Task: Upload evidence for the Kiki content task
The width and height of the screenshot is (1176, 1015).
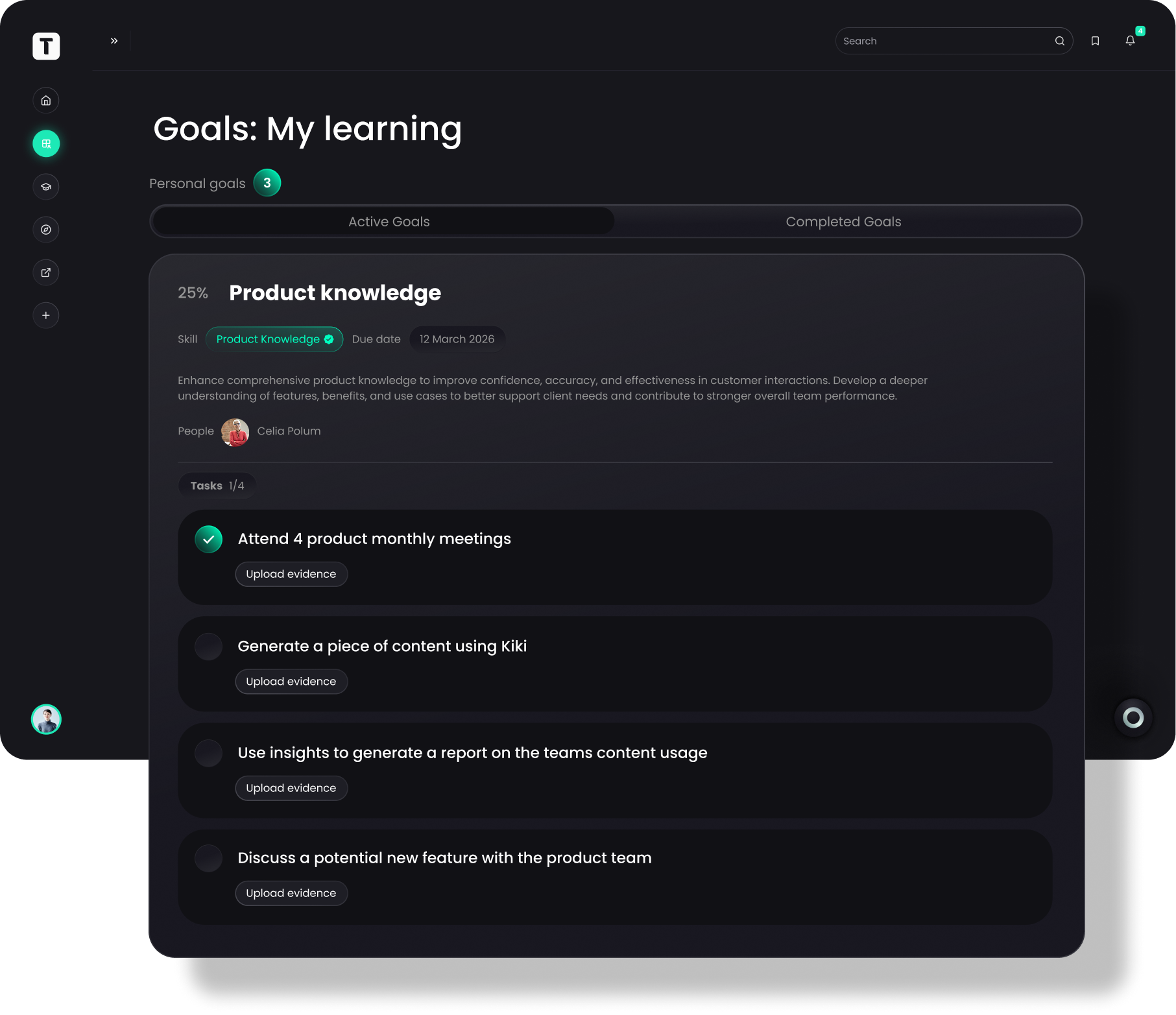Action: 291,681
